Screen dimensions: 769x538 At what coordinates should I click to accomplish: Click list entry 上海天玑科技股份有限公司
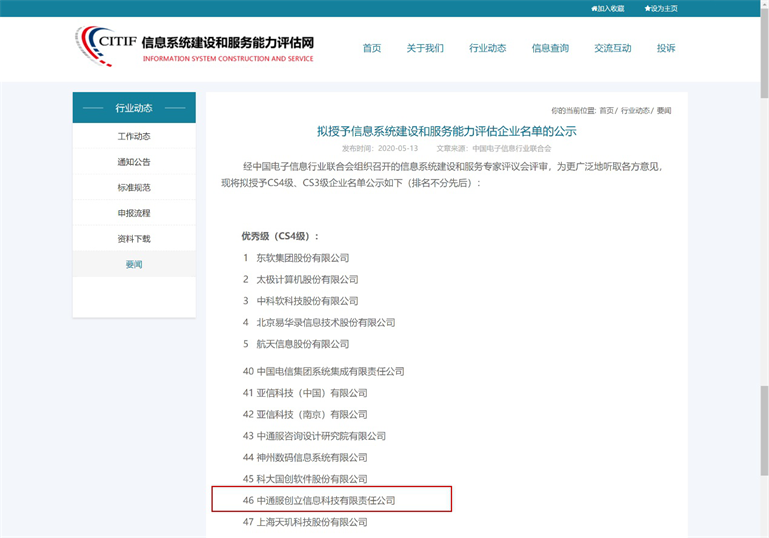[312, 522]
